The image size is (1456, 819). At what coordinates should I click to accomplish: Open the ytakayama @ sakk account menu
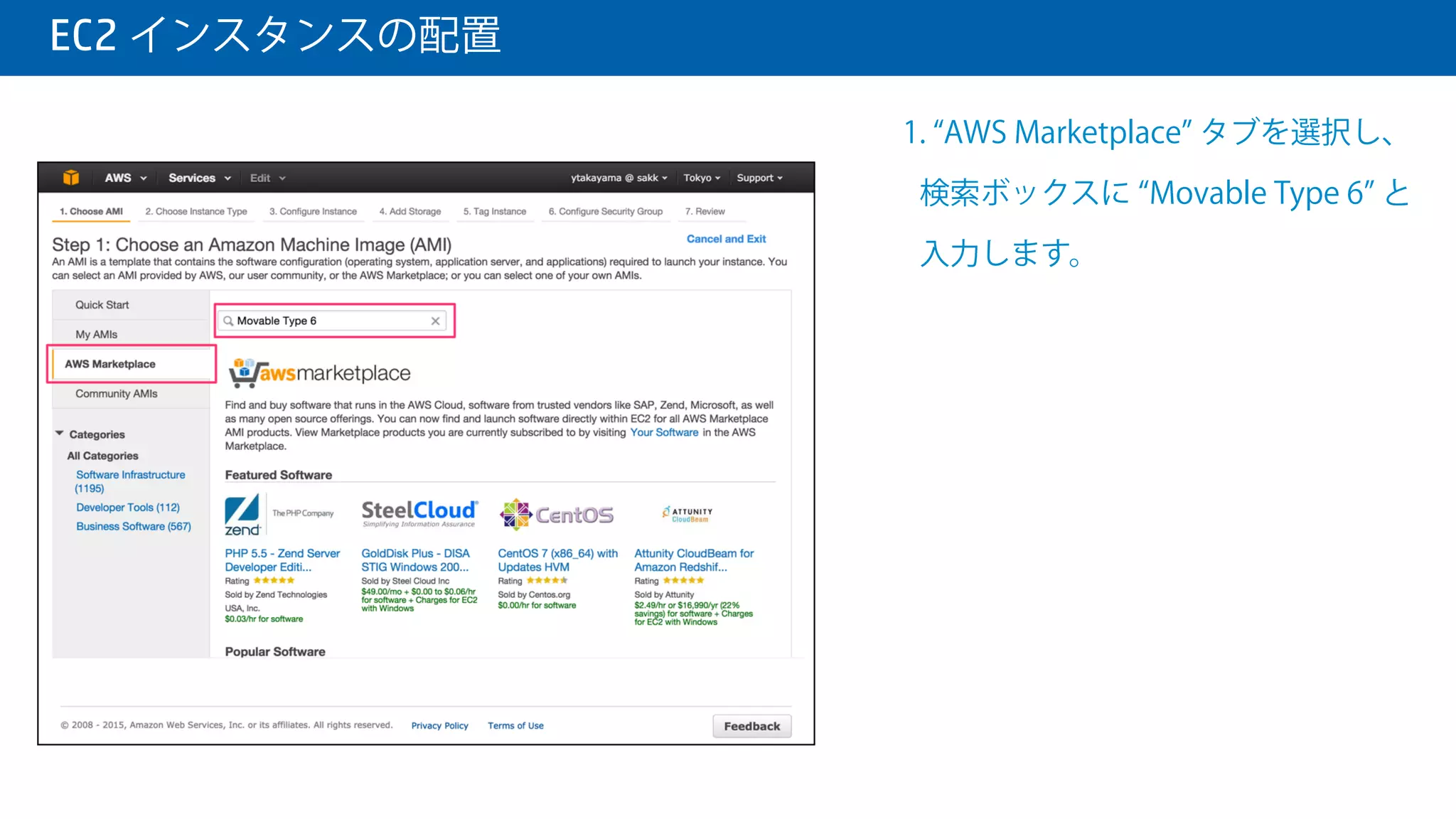[x=619, y=178]
